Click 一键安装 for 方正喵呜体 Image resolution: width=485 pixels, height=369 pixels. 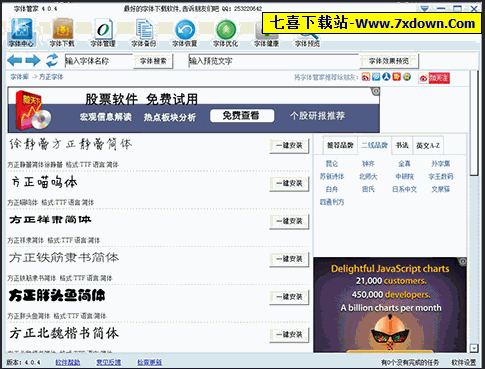coord(289,183)
